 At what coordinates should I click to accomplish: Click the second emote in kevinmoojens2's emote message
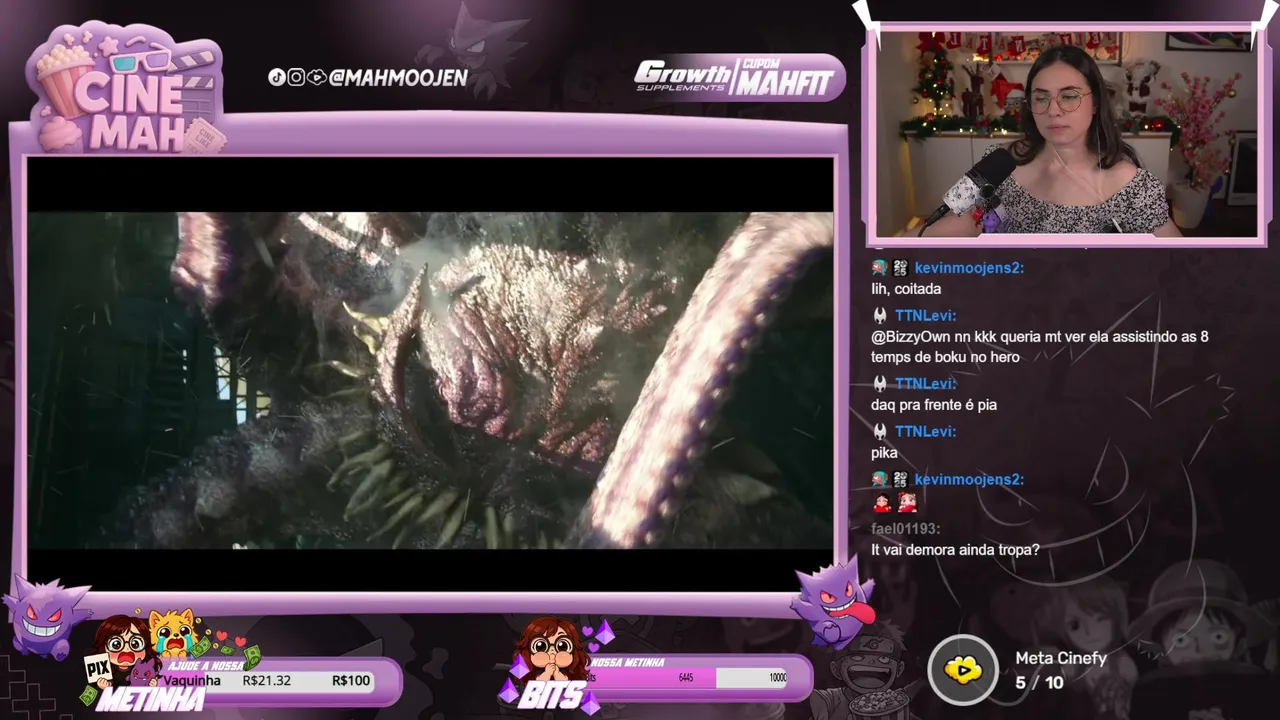click(906, 503)
